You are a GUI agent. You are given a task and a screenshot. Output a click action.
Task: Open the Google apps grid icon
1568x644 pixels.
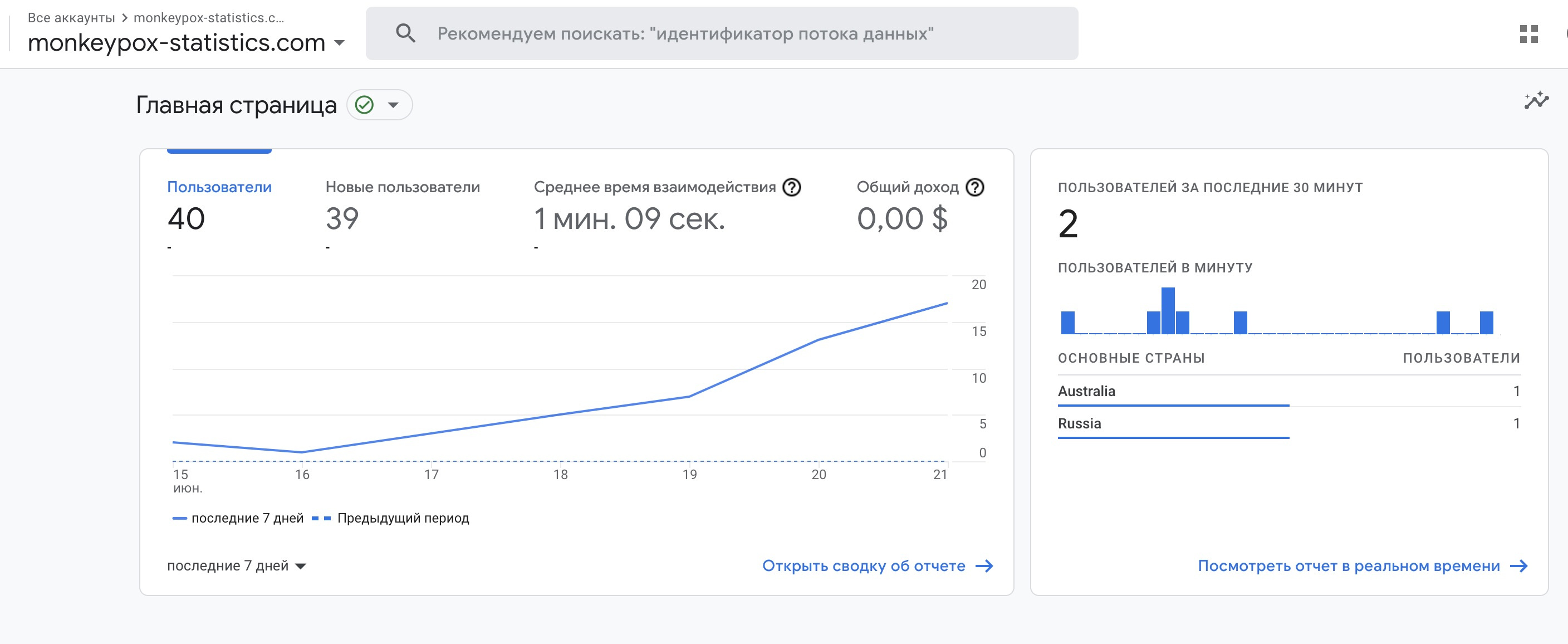coord(1528,34)
